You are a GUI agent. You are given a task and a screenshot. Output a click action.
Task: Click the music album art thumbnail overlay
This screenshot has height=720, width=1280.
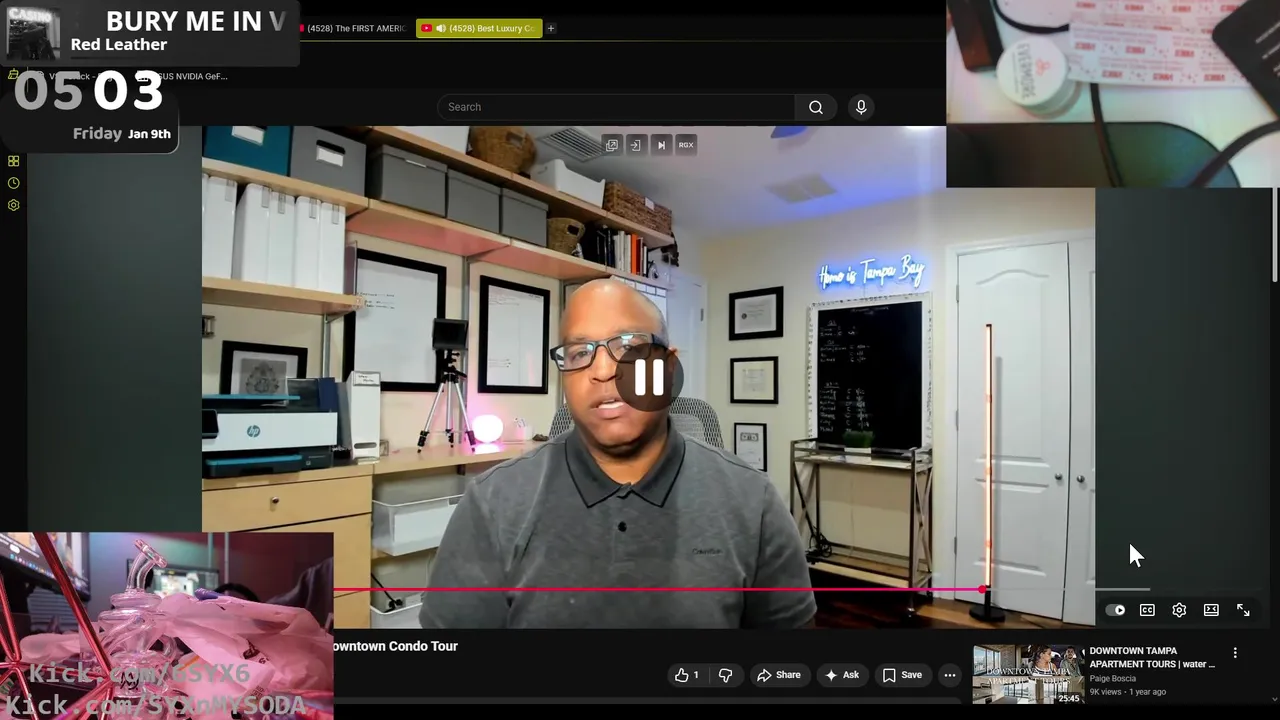pos(33,32)
